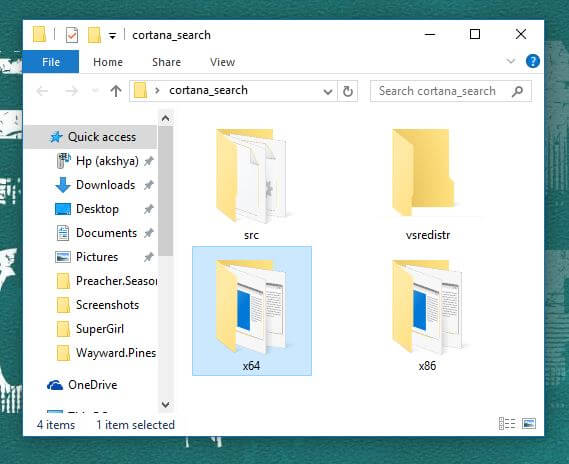Open the Wayward.Pines folder shortcut

point(106,353)
